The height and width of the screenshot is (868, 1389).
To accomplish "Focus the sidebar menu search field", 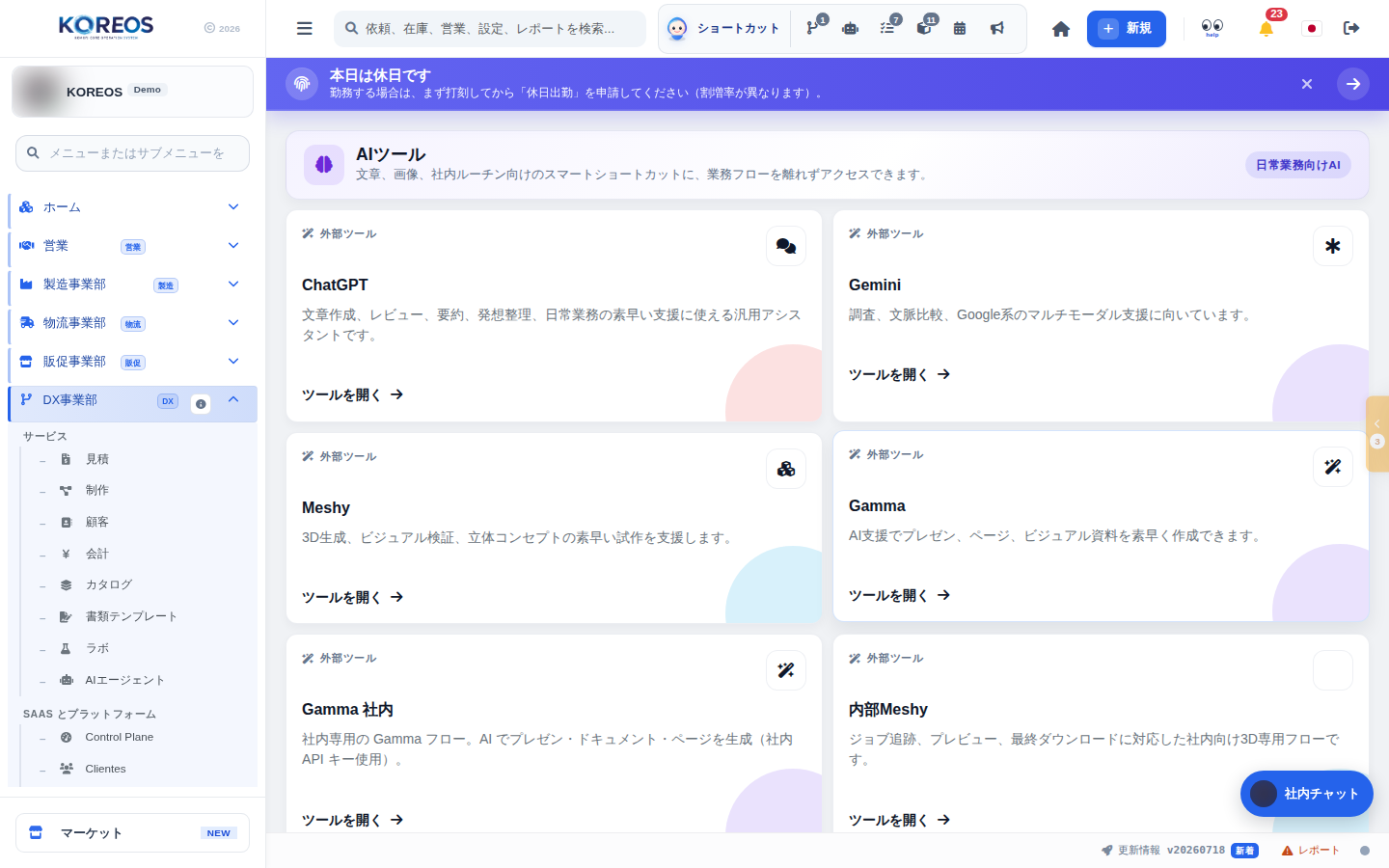I will 132,153.
